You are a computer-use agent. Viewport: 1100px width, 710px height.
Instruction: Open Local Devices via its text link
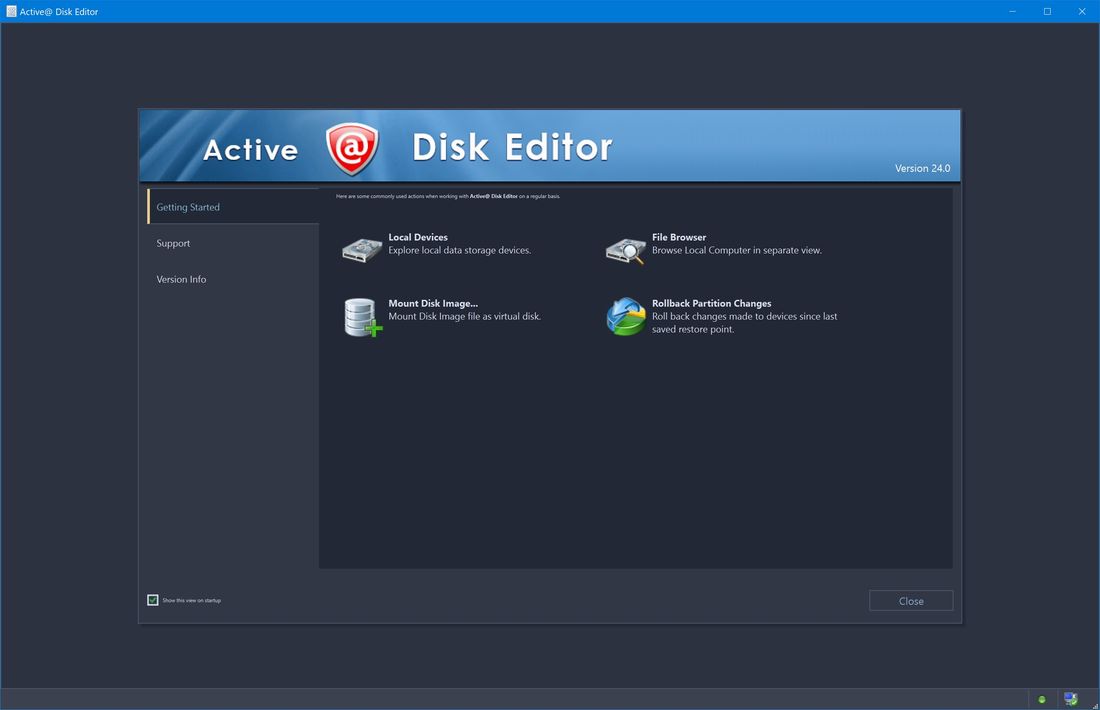(417, 237)
